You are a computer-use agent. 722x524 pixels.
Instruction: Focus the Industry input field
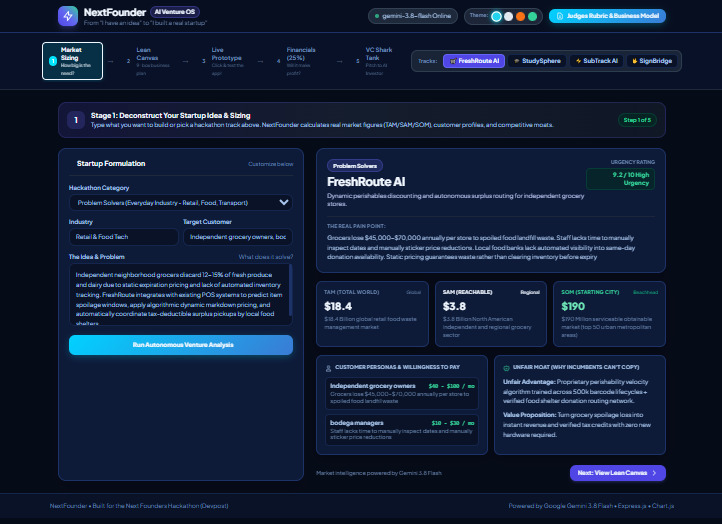(x=123, y=237)
